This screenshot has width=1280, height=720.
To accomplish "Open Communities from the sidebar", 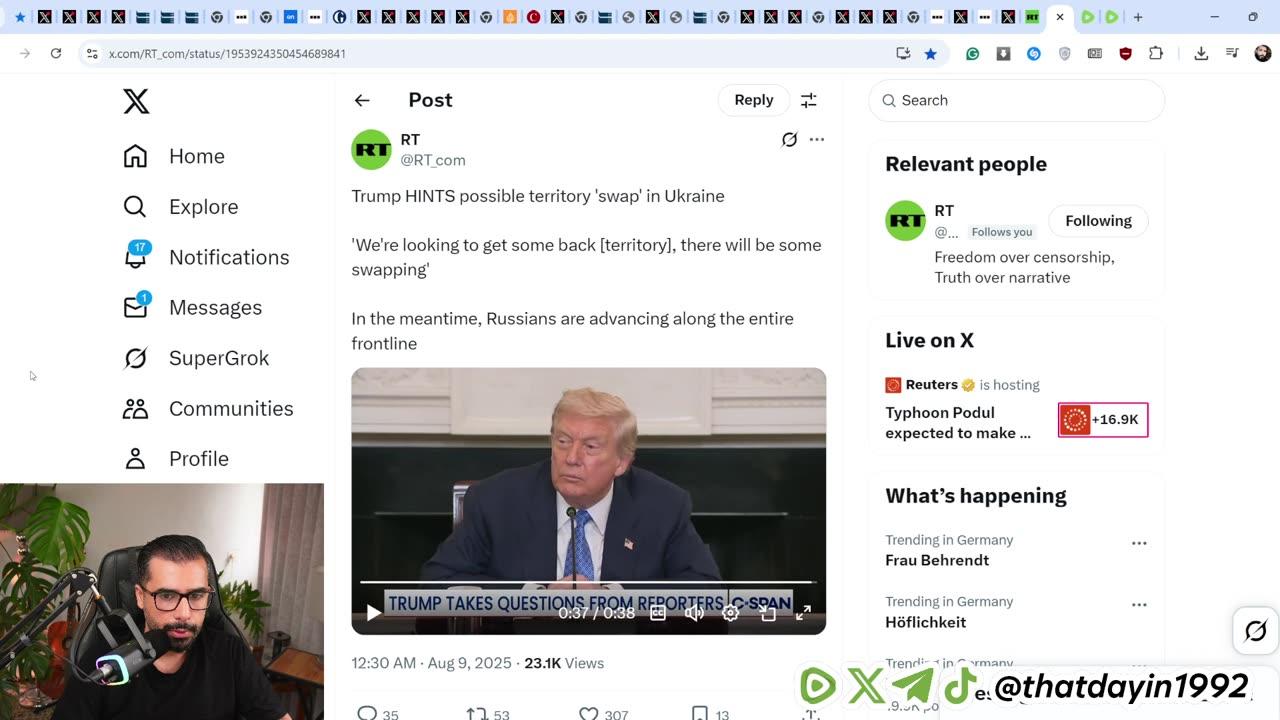I will [207, 408].
